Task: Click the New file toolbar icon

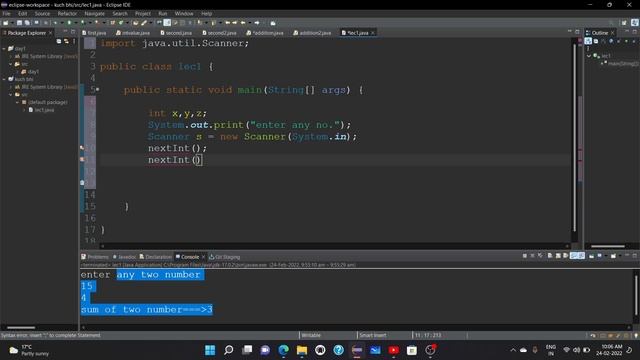Action: (6, 23)
